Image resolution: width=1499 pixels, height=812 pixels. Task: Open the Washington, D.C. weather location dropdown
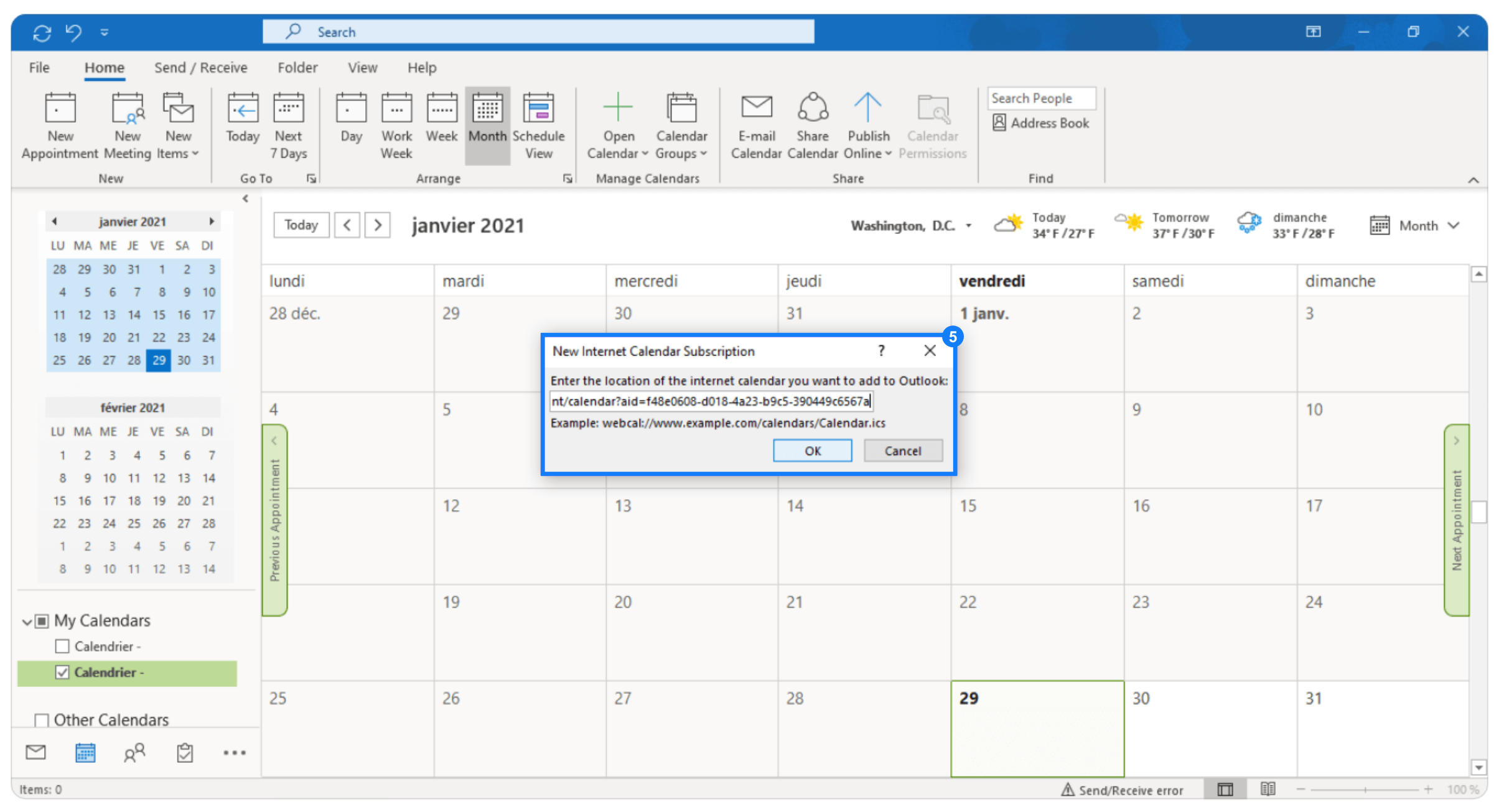pyautogui.click(x=969, y=226)
